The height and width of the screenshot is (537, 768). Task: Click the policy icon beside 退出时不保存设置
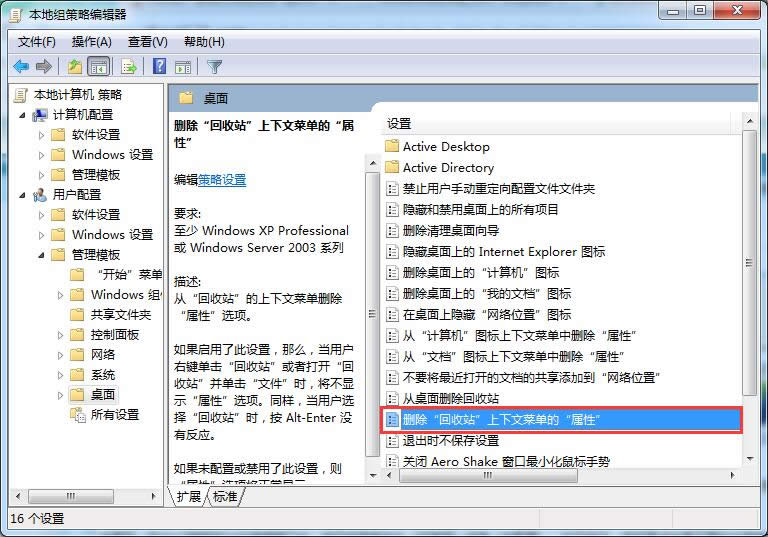point(392,441)
